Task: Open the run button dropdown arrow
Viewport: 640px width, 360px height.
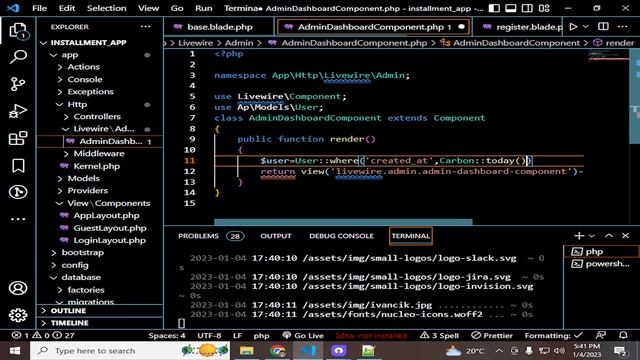Action: (x=586, y=27)
